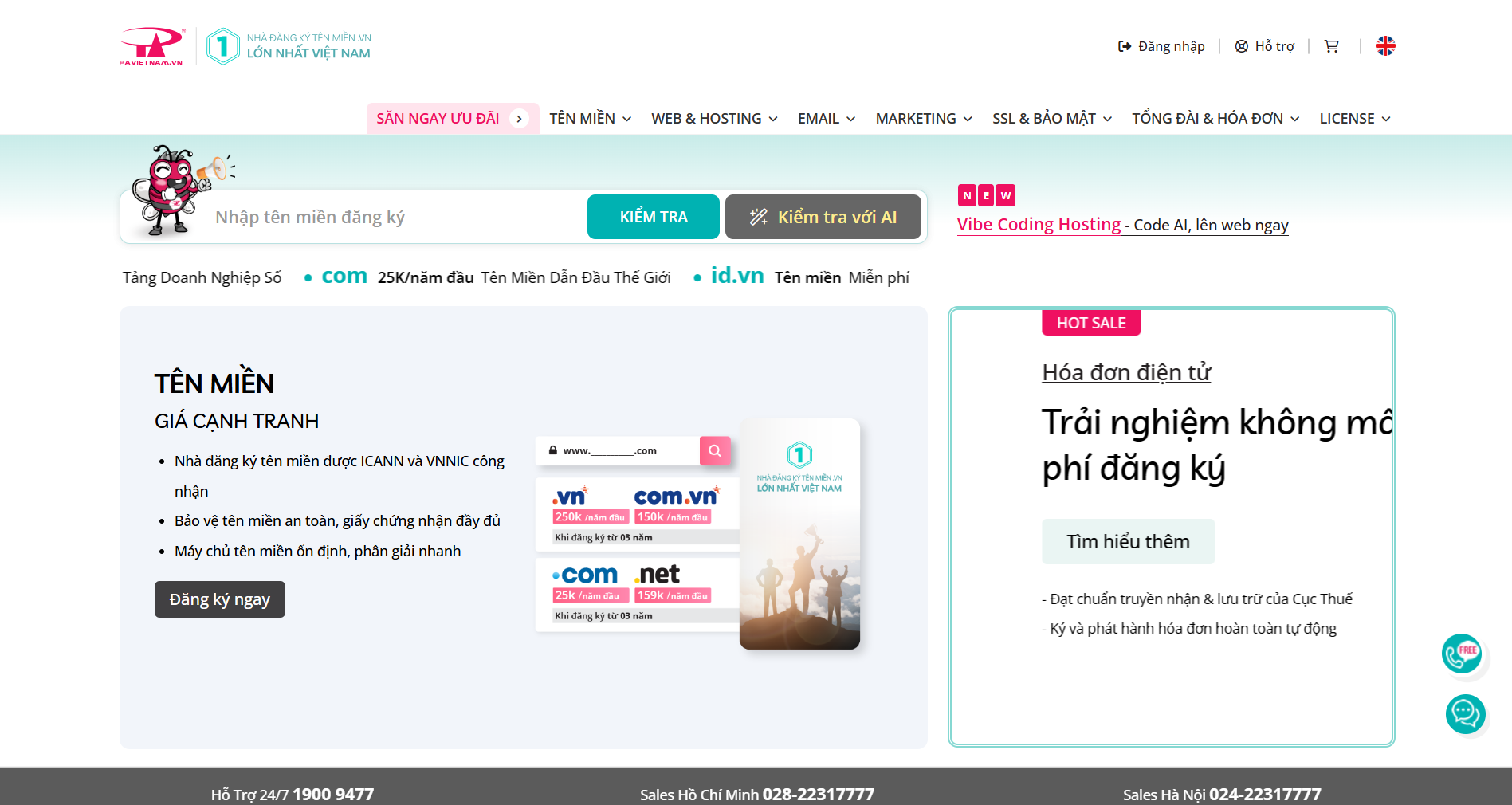Screen dimensions: 1512x805
Task: Expand the SSL & BẢO MẬT menu
Action: (x=1052, y=119)
